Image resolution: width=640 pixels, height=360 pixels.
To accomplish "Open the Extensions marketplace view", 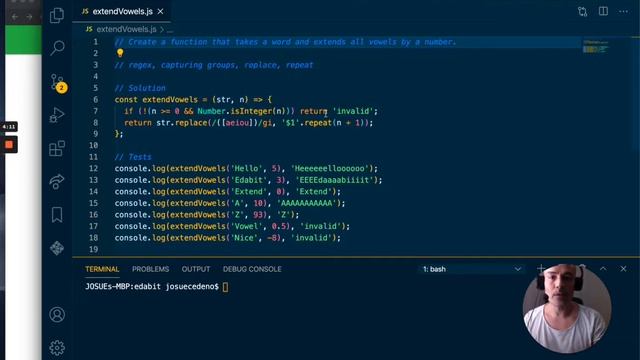I will pos(57,148).
